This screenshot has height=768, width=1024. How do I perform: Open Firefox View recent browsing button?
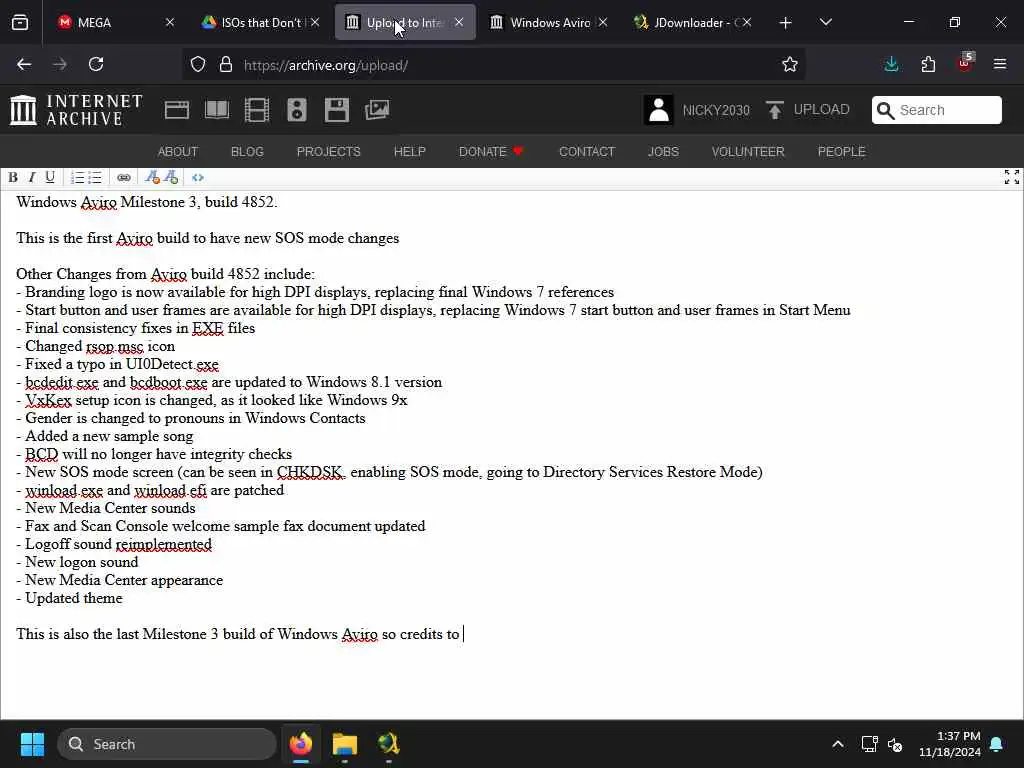pos(20,23)
